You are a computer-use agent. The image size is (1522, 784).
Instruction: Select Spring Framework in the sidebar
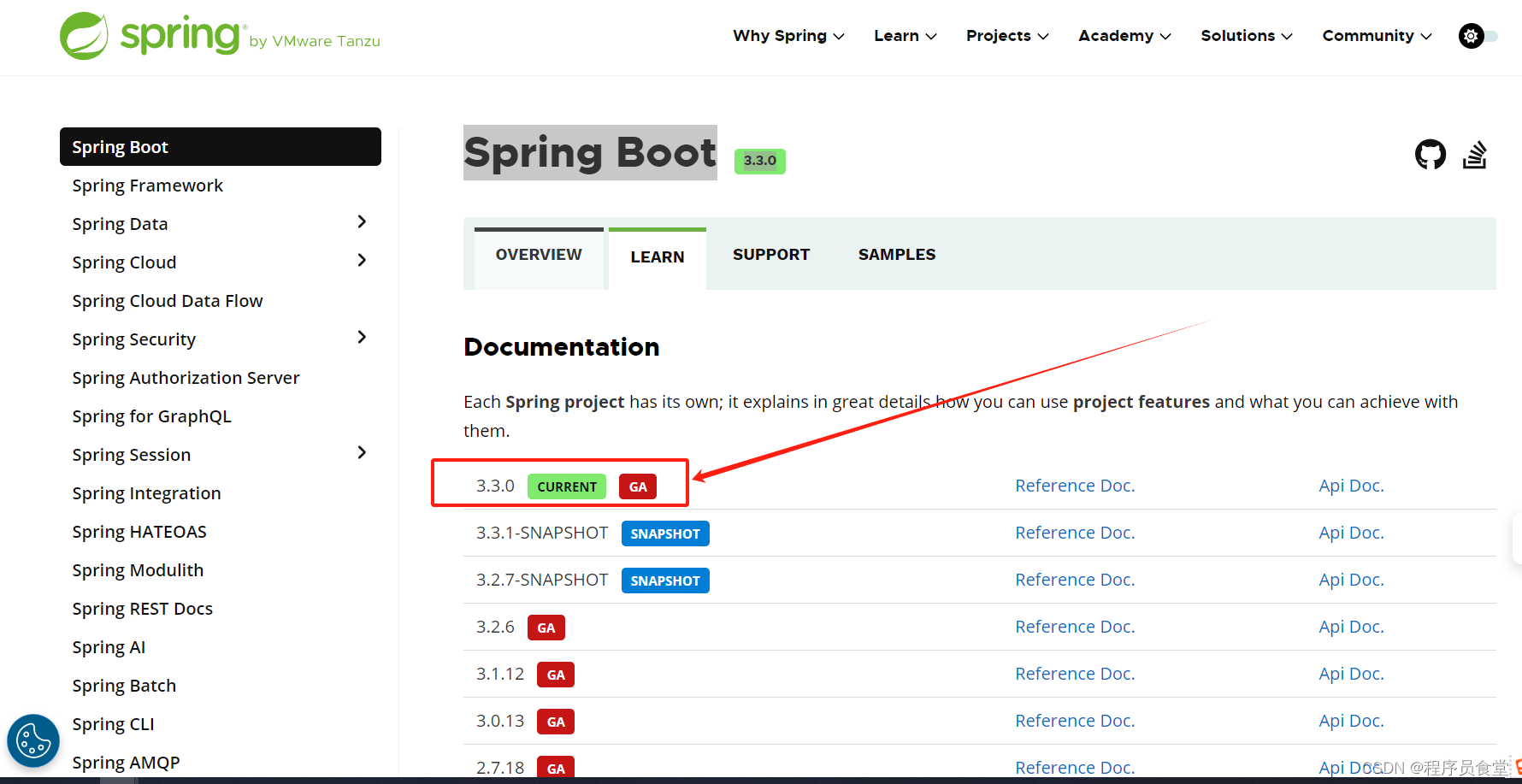click(x=147, y=185)
